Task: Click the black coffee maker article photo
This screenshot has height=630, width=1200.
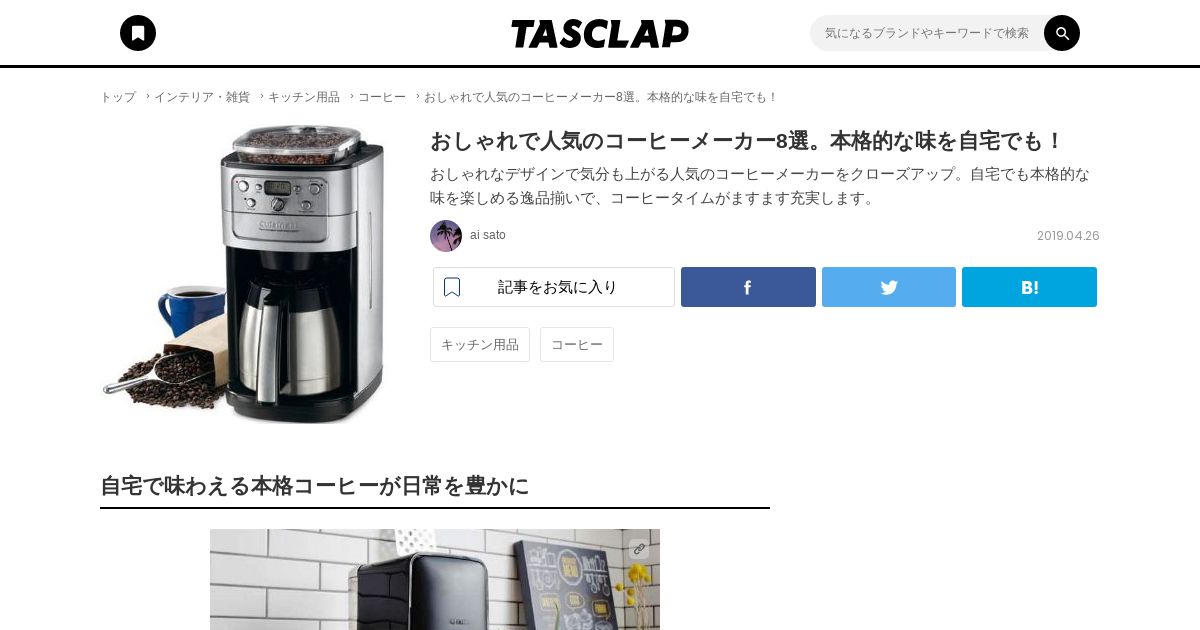Action: [x=435, y=579]
